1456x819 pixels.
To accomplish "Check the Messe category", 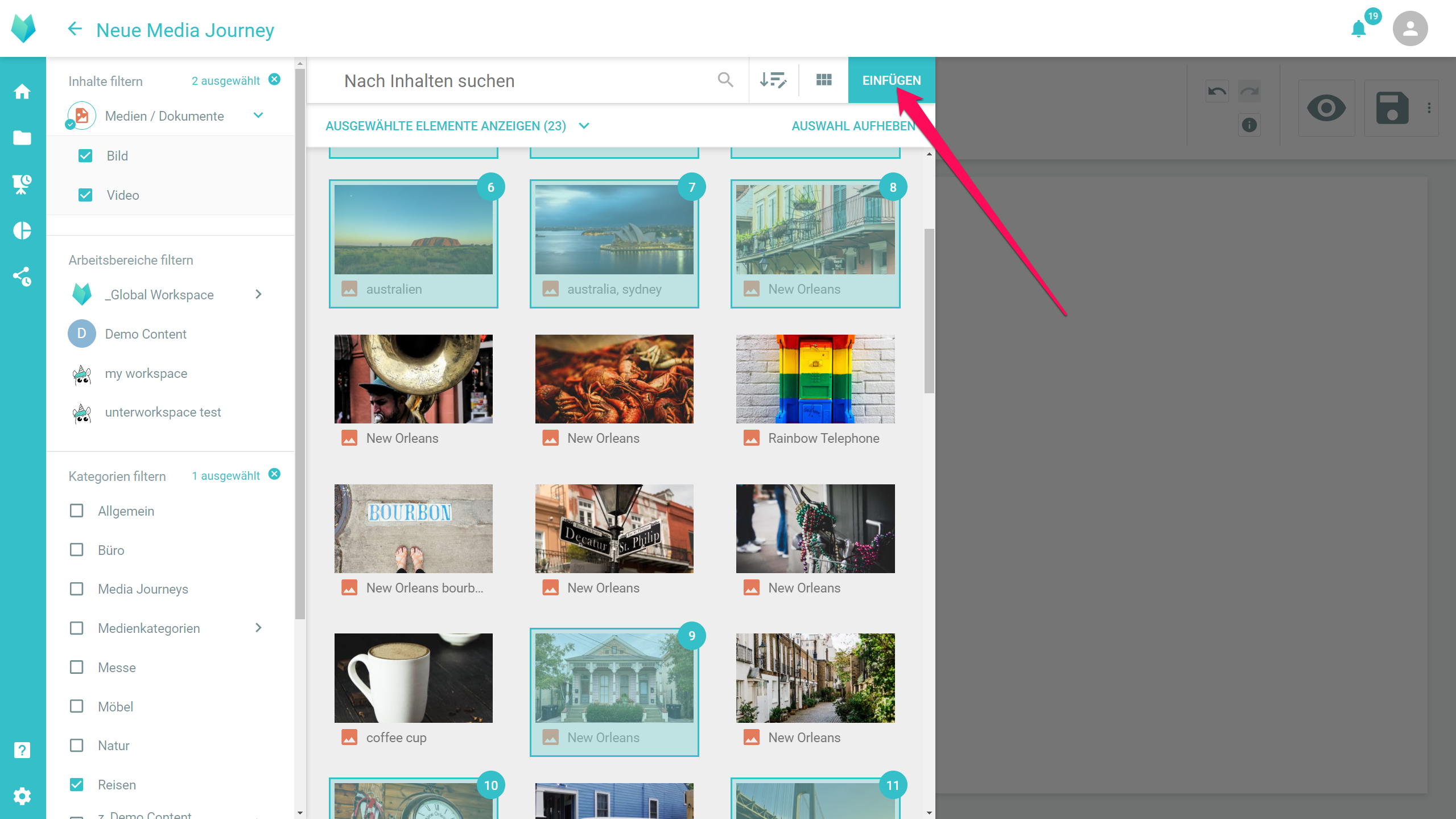I will tap(76, 667).
